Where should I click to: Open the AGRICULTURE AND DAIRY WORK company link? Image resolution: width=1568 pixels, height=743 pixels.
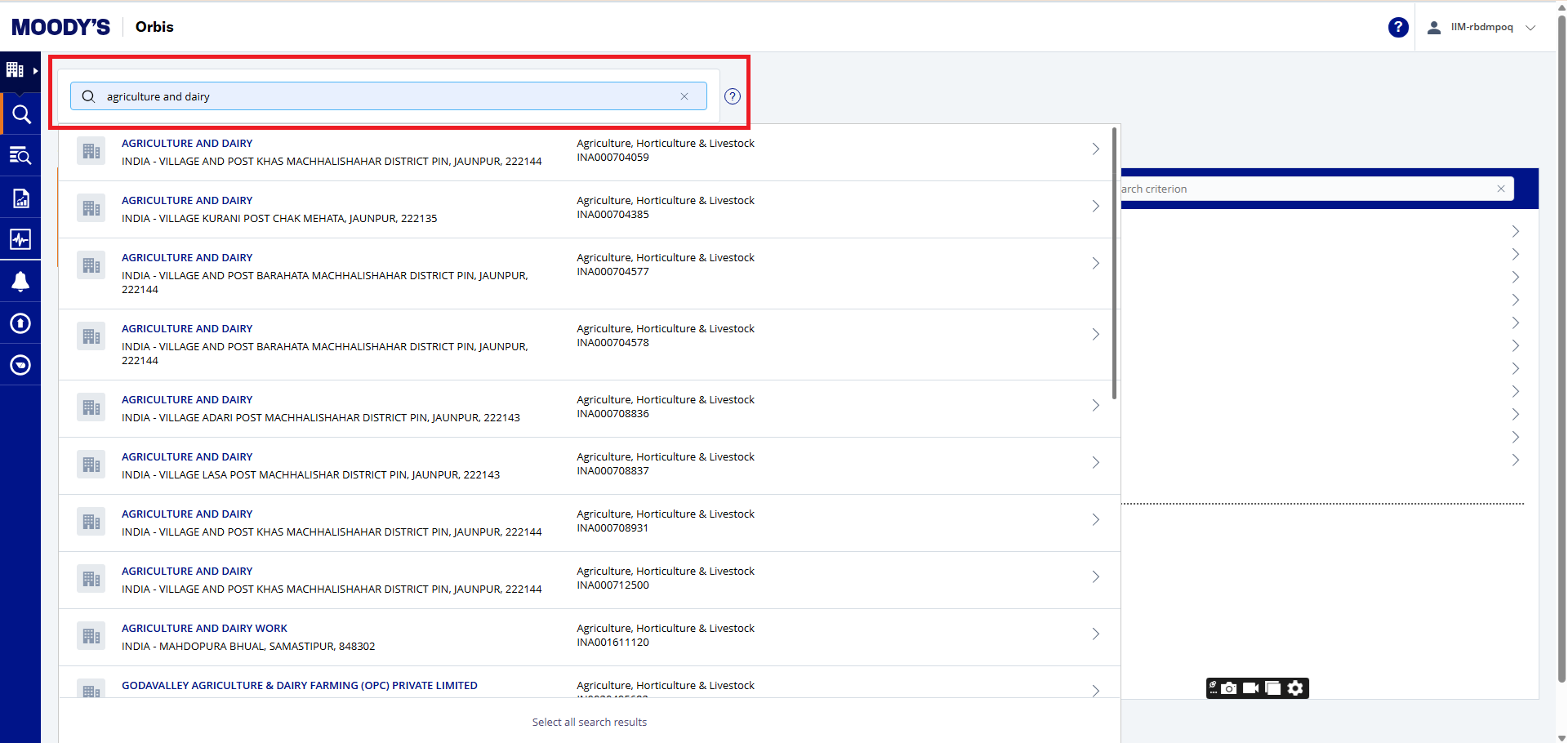(x=204, y=629)
